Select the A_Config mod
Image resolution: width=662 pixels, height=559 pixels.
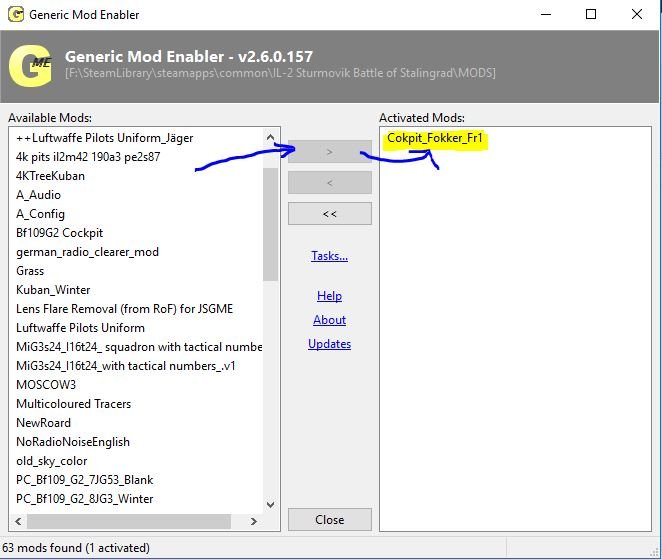coord(41,214)
